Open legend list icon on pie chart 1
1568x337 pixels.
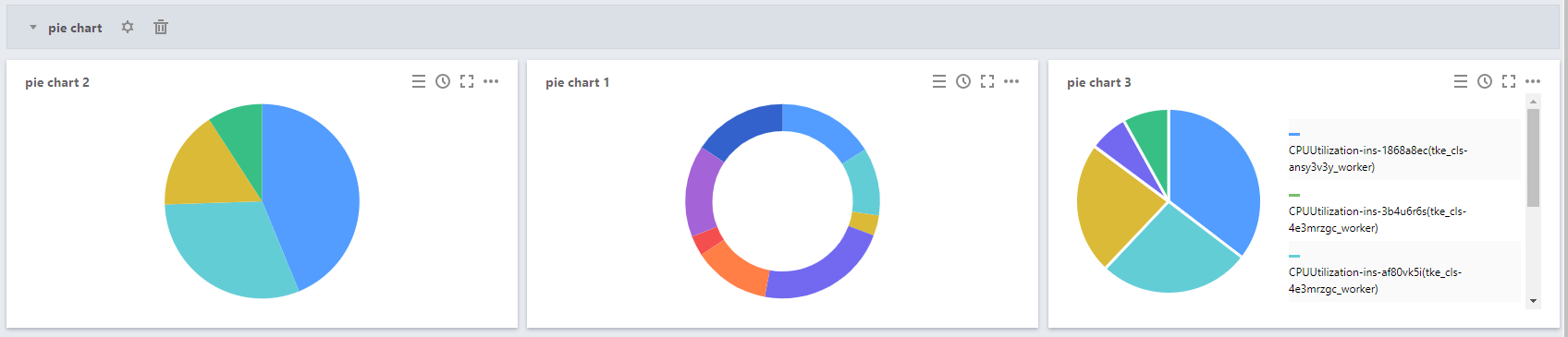pos(939,82)
